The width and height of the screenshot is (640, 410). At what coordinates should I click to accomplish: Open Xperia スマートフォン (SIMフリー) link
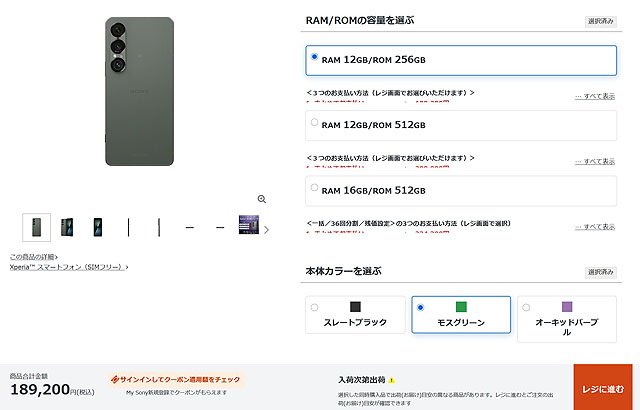69,267
